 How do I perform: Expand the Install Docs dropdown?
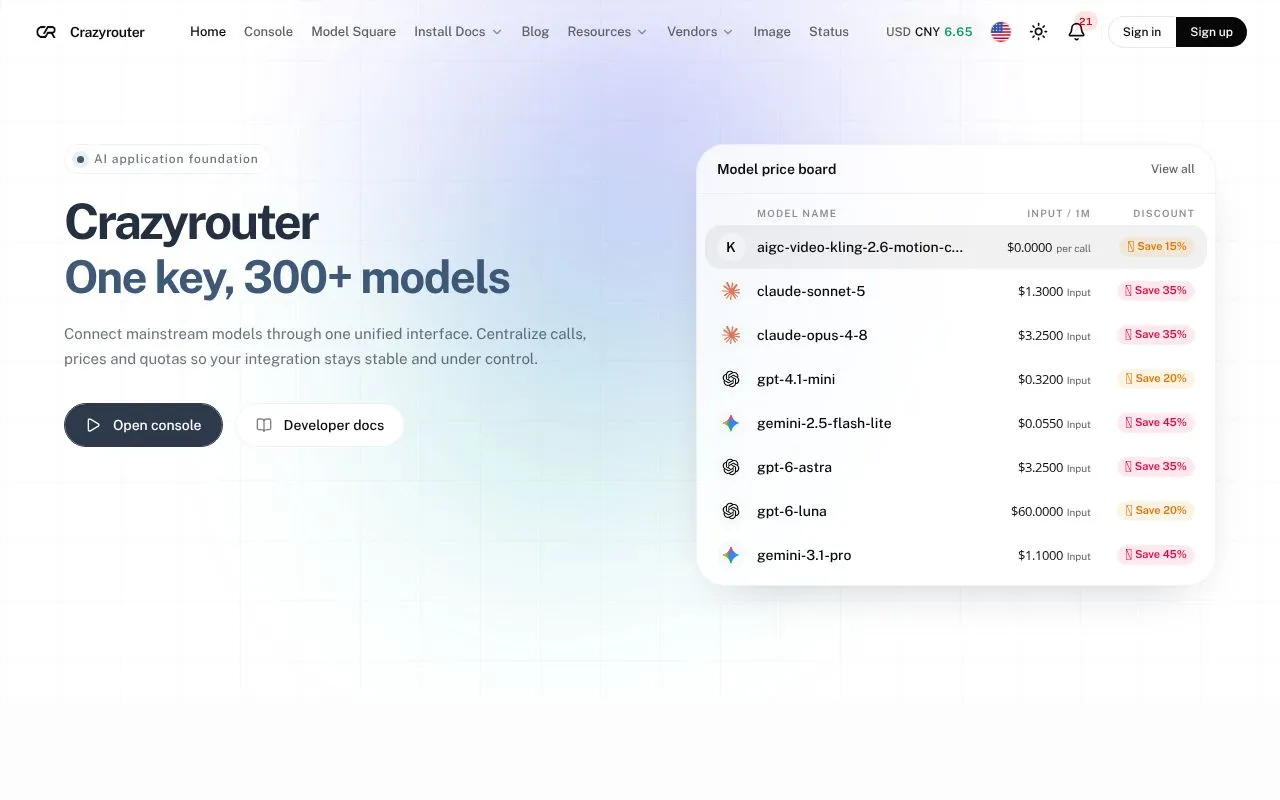(458, 32)
